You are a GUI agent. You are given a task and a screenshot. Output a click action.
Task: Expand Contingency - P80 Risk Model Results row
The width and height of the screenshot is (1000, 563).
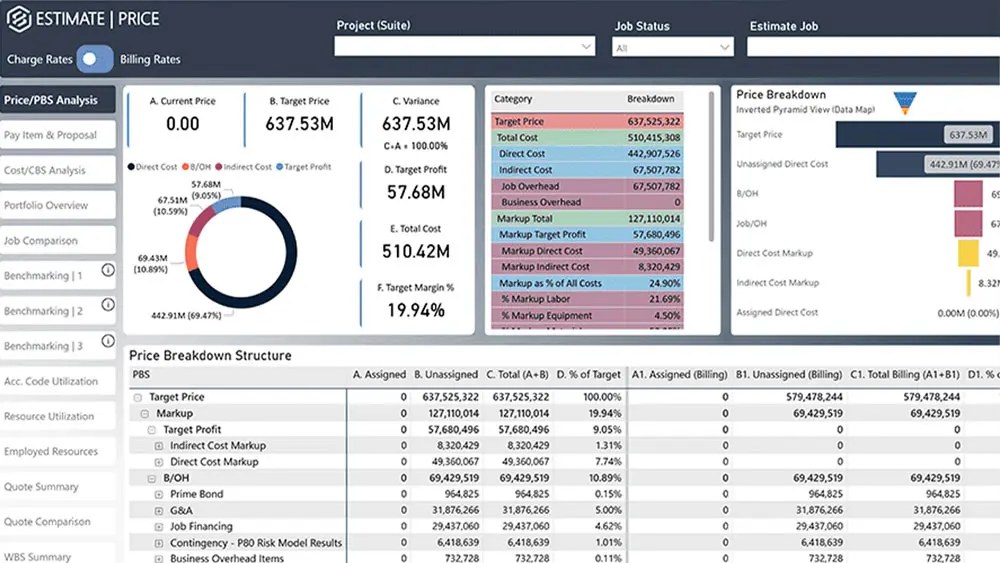(x=159, y=543)
